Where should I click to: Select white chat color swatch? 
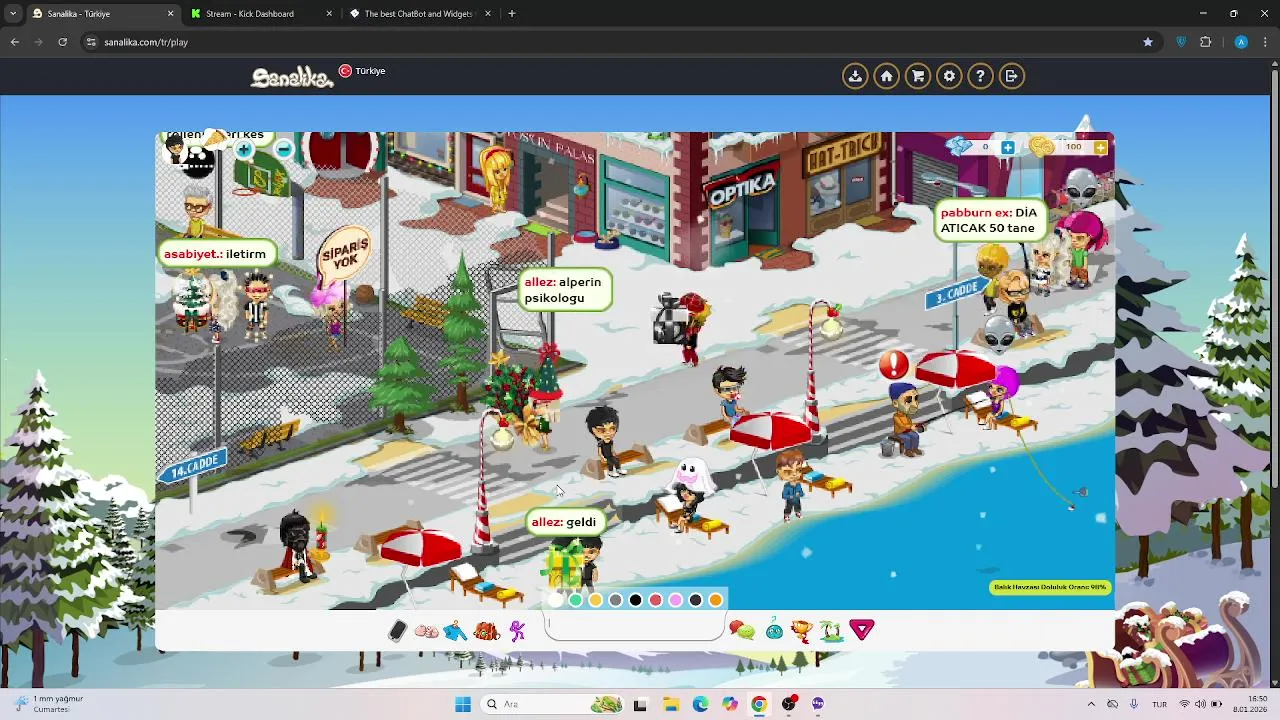pyautogui.click(x=556, y=600)
